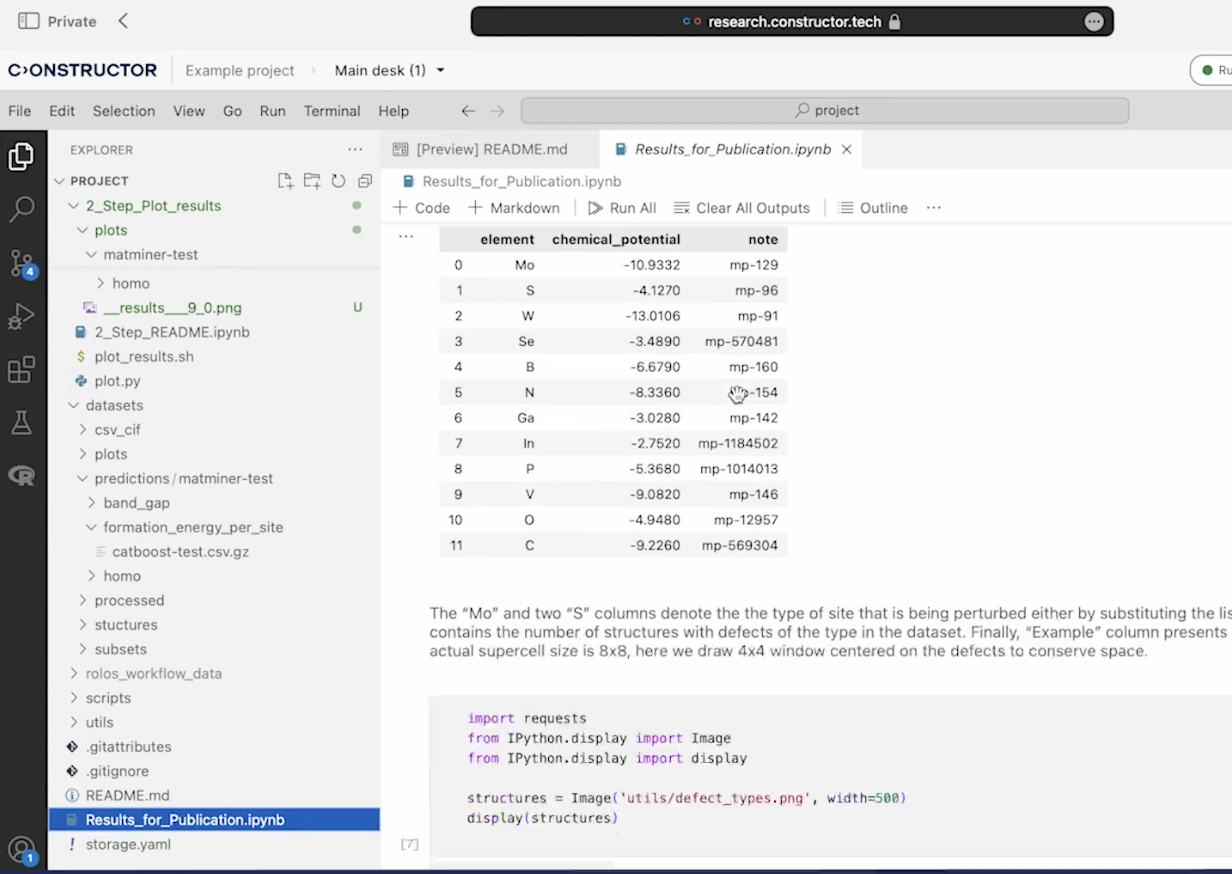Run All notebook cells

click(x=622, y=208)
